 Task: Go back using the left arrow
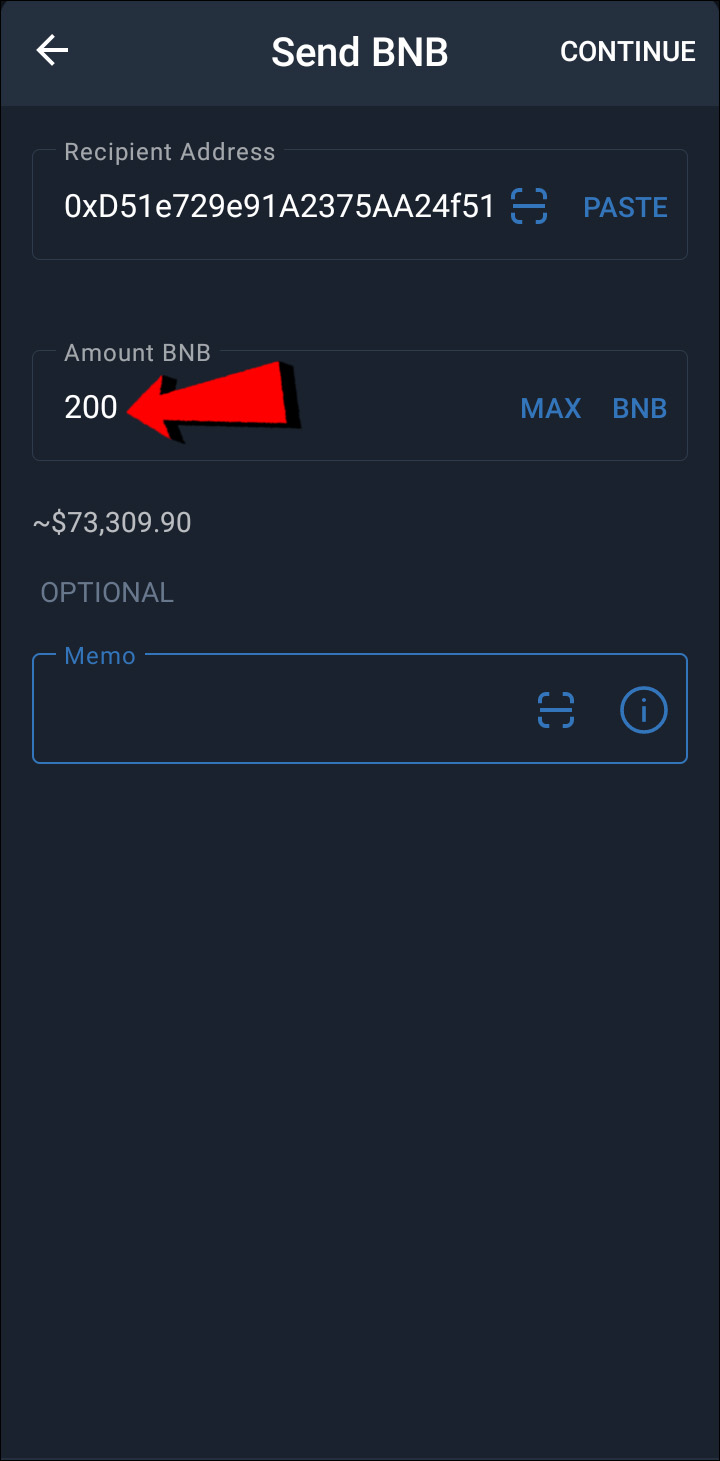click(52, 51)
